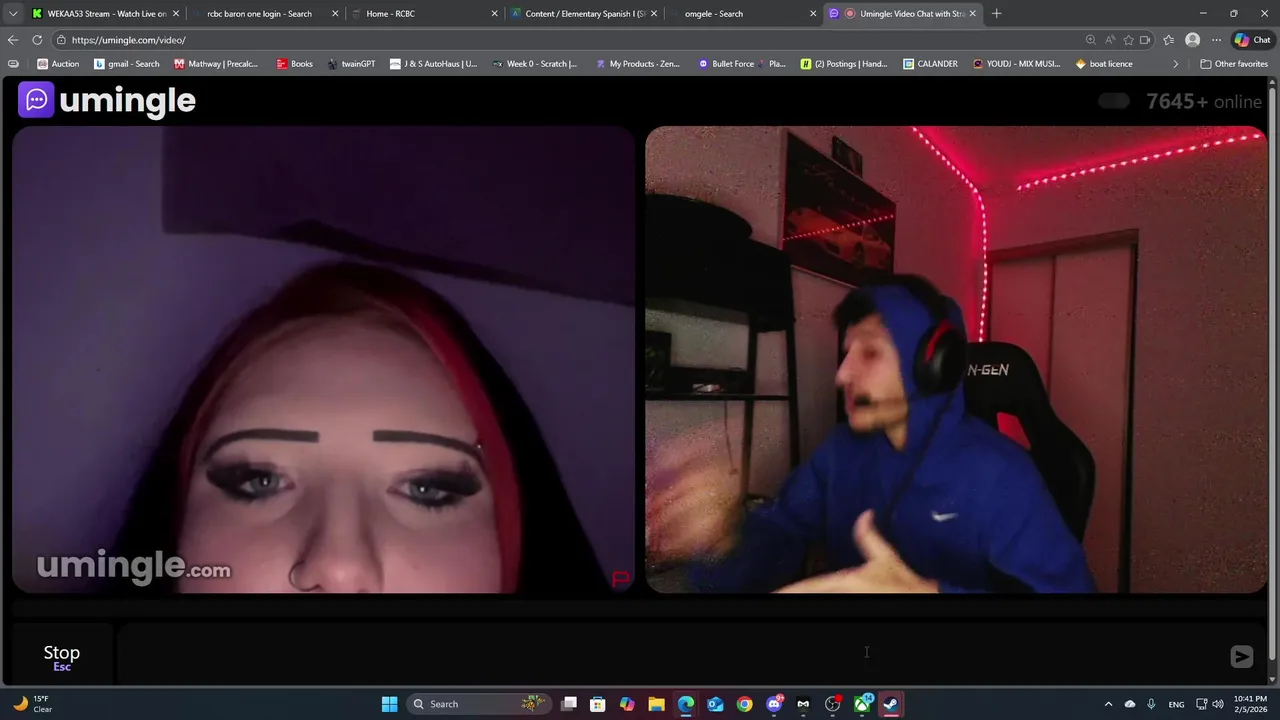Image resolution: width=1280 pixels, height=720 pixels.
Task: Show hidden system tray icons
Action: tap(1108, 704)
